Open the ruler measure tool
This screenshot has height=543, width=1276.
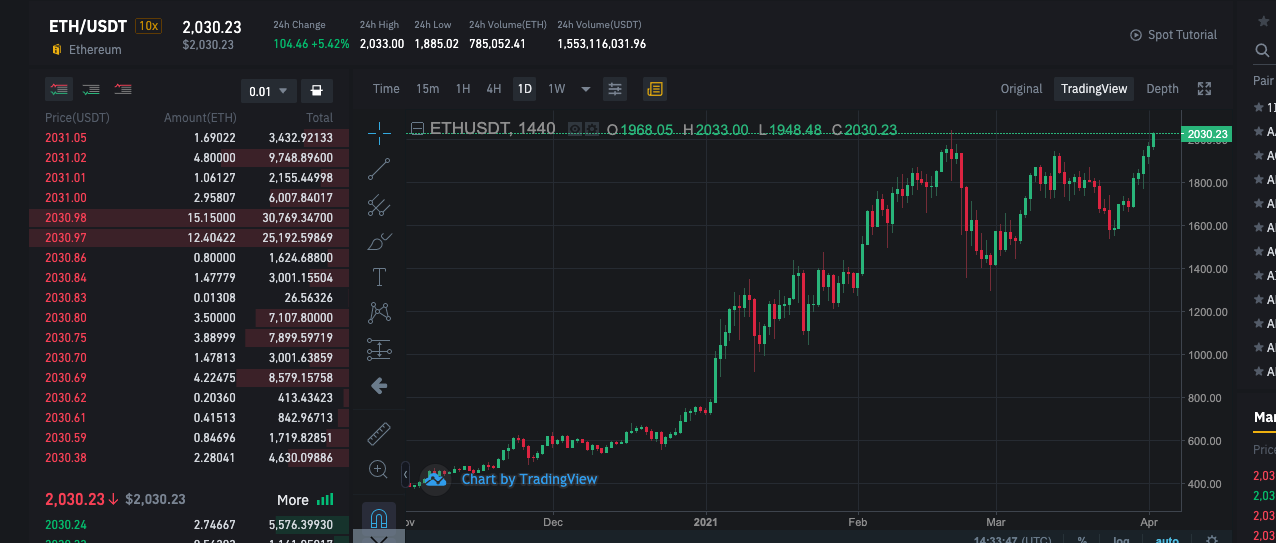click(379, 434)
